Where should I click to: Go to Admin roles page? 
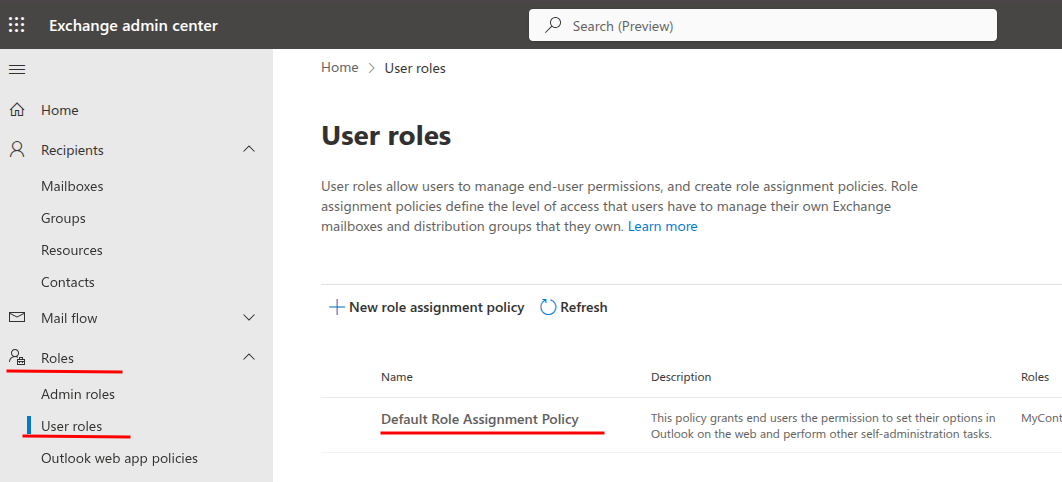78,394
